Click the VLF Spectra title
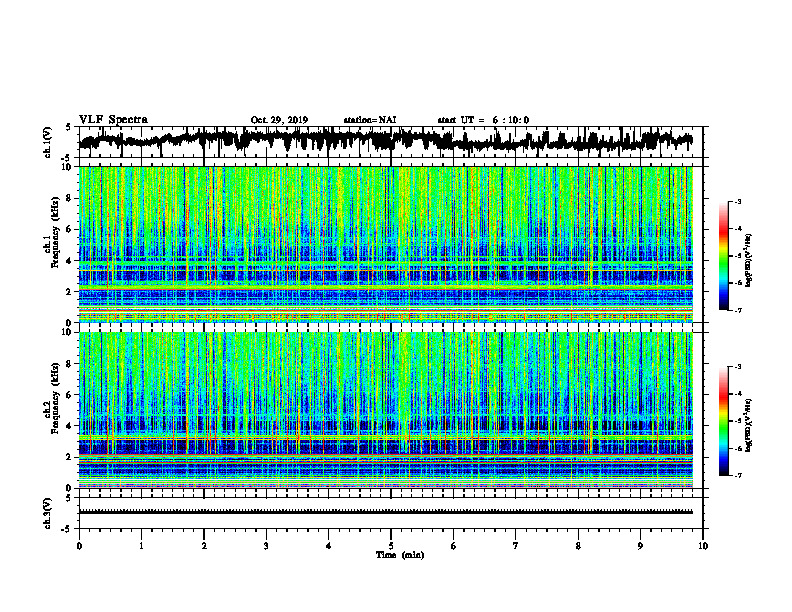792x612 pixels. 113,120
